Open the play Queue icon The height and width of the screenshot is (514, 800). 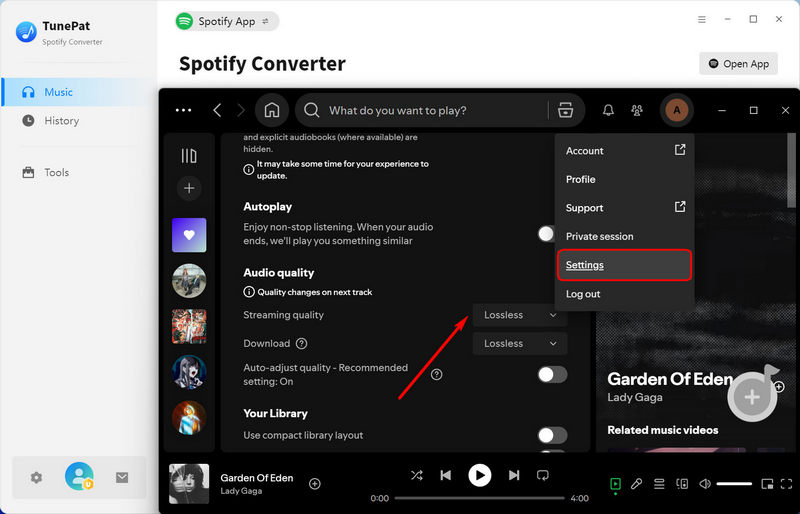click(659, 484)
